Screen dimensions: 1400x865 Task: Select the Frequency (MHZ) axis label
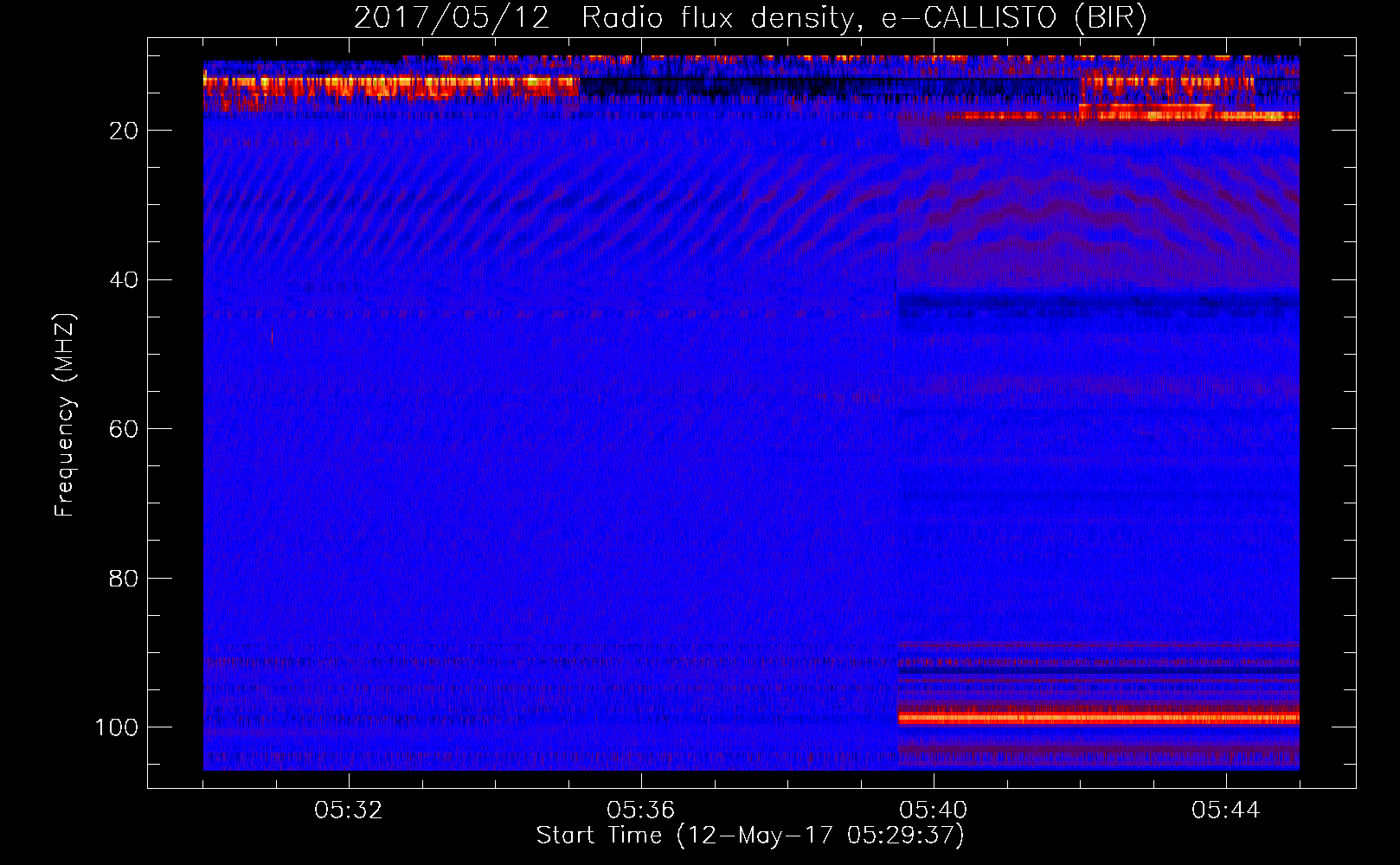[x=65, y=414]
